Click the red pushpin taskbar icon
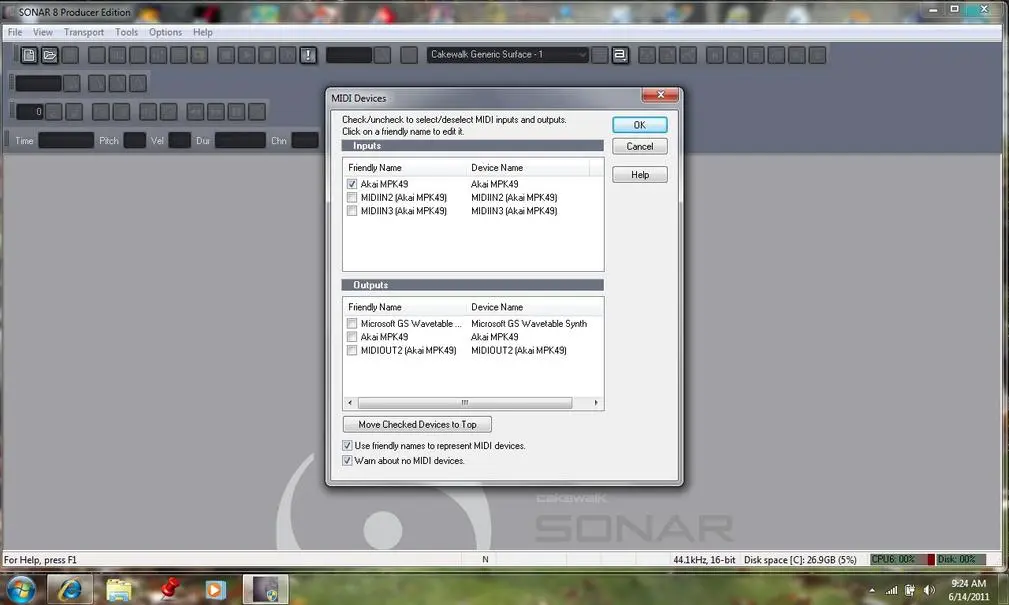1009x605 pixels. coord(169,588)
